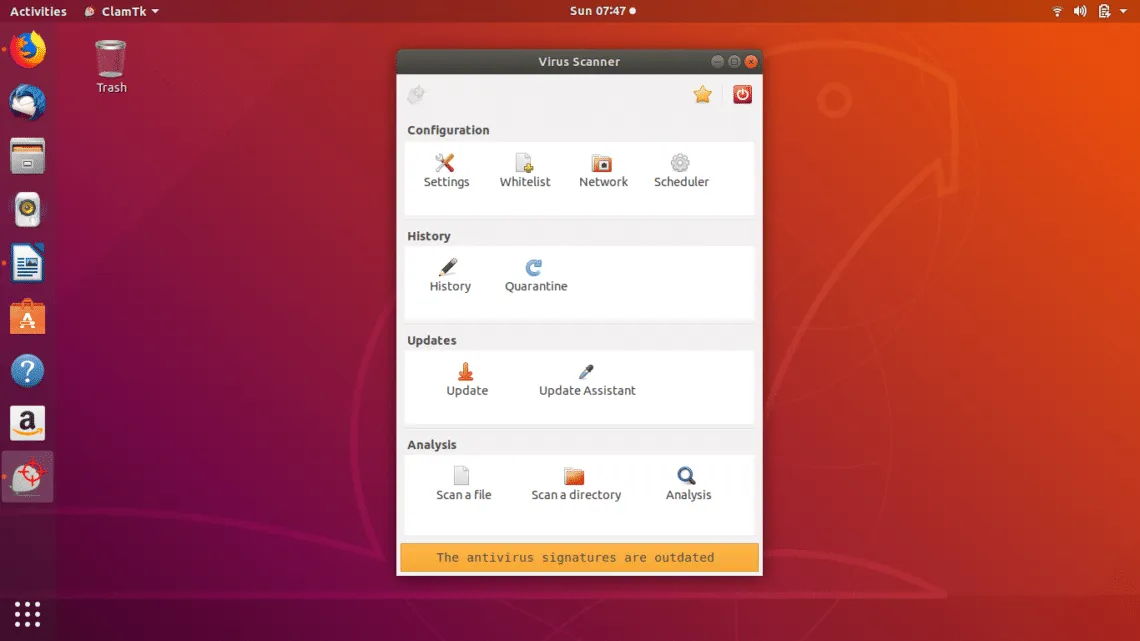Open the Scheduler gear icon
The height and width of the screenshot is (641, 1140).
pos(680,164)
